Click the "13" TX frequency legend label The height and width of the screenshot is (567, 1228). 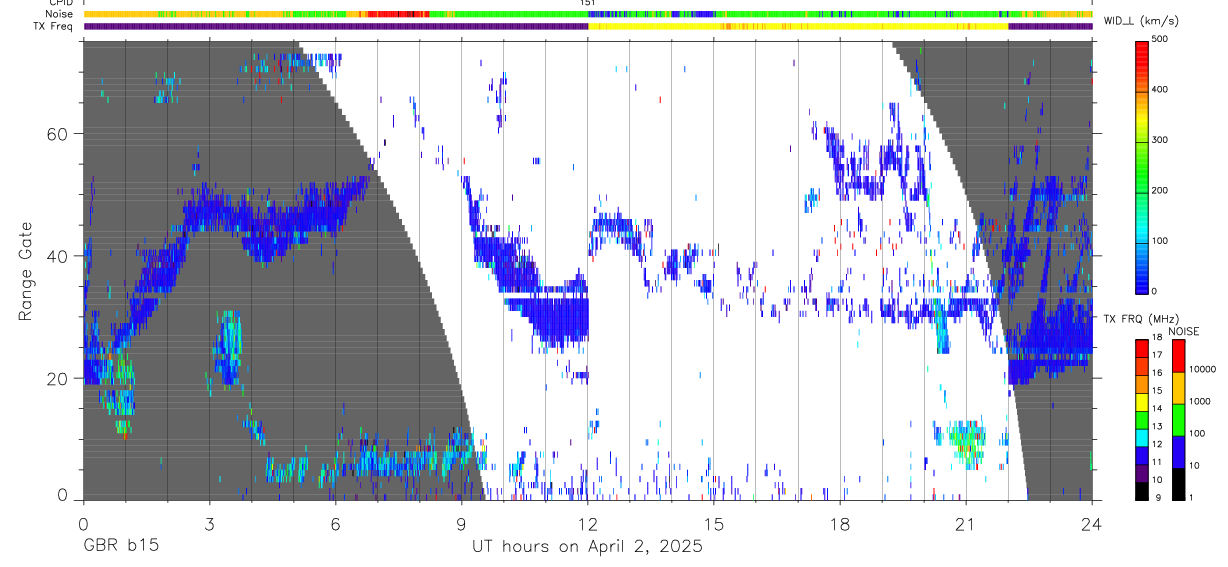coord(1158,426)
